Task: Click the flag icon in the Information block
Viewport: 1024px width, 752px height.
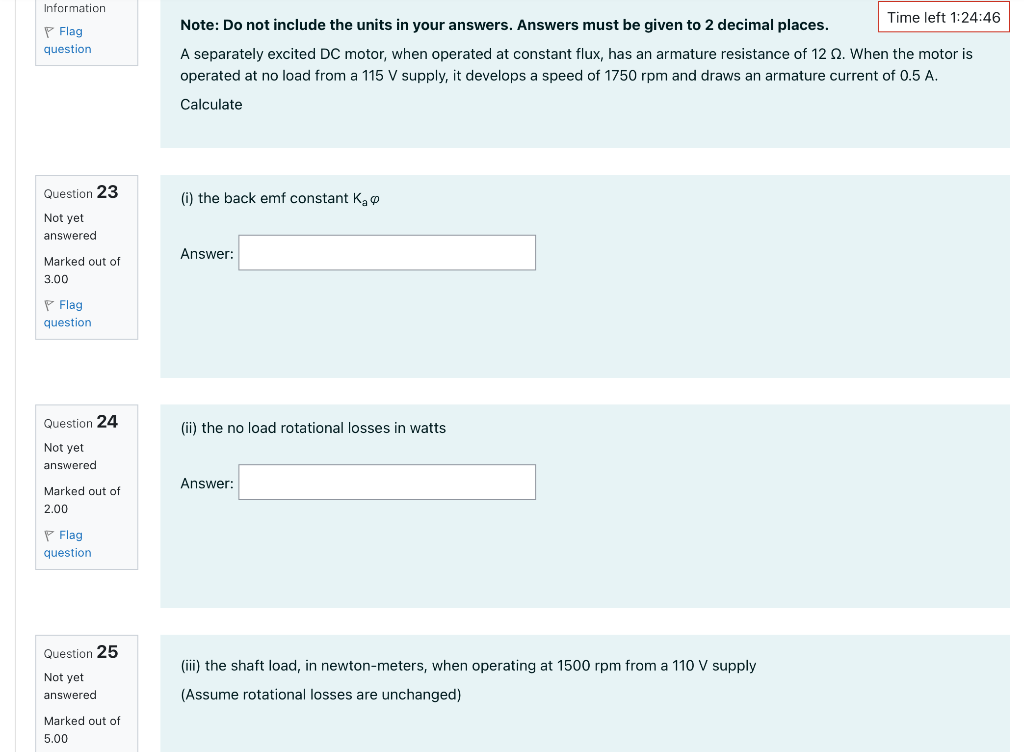Action: pos(49,31)
